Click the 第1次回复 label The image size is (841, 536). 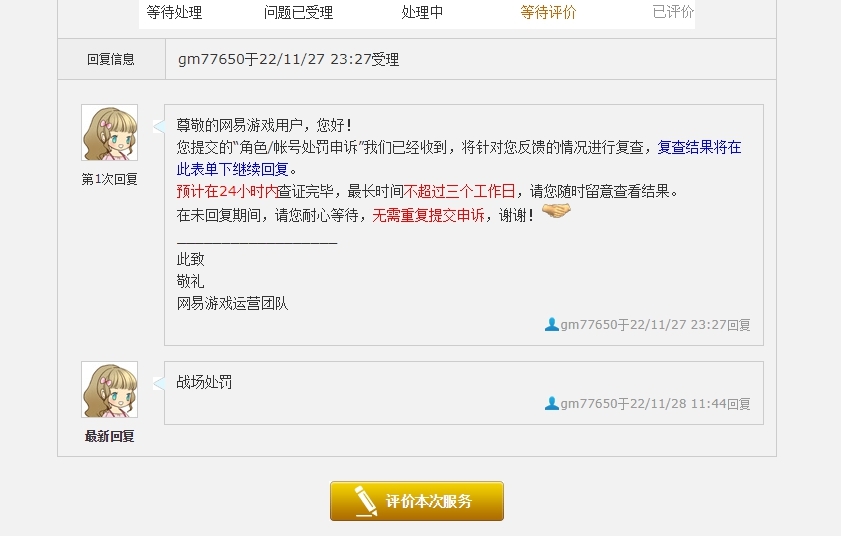(109, 179)
